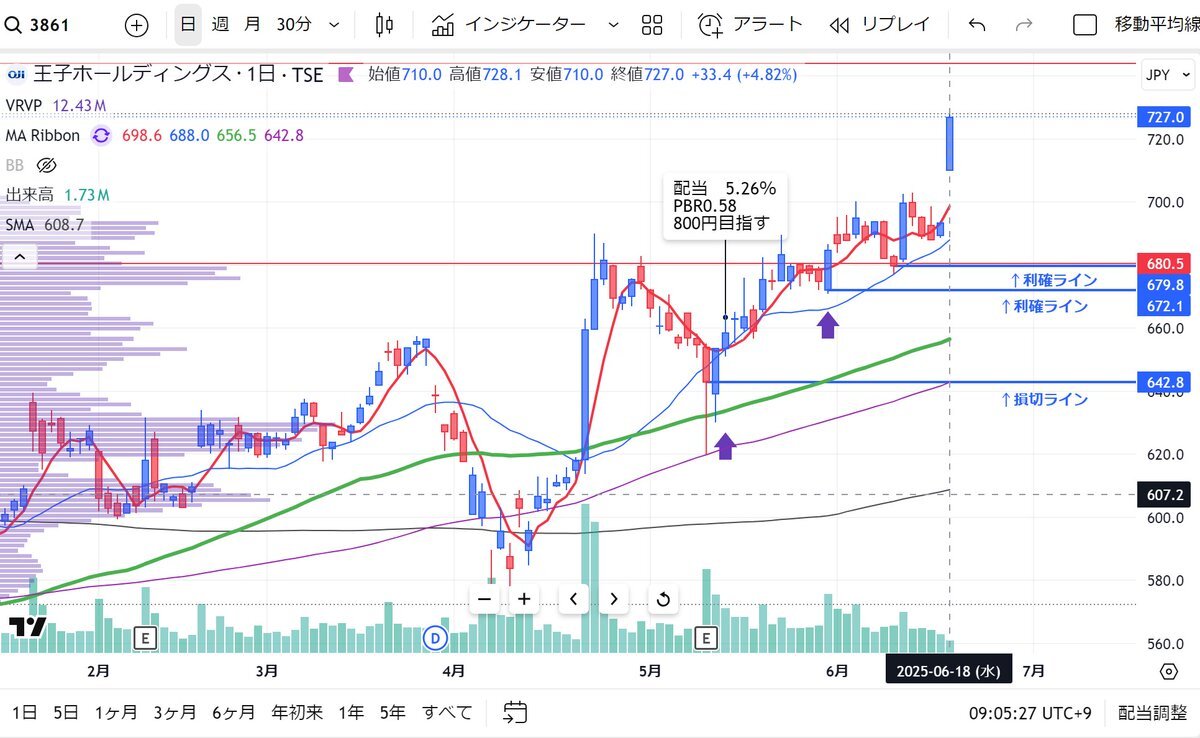Select the ↑損切ライン label
Image resolution: width=1200 pixels, height=738 pixels.
click(x=1043, y=399)
